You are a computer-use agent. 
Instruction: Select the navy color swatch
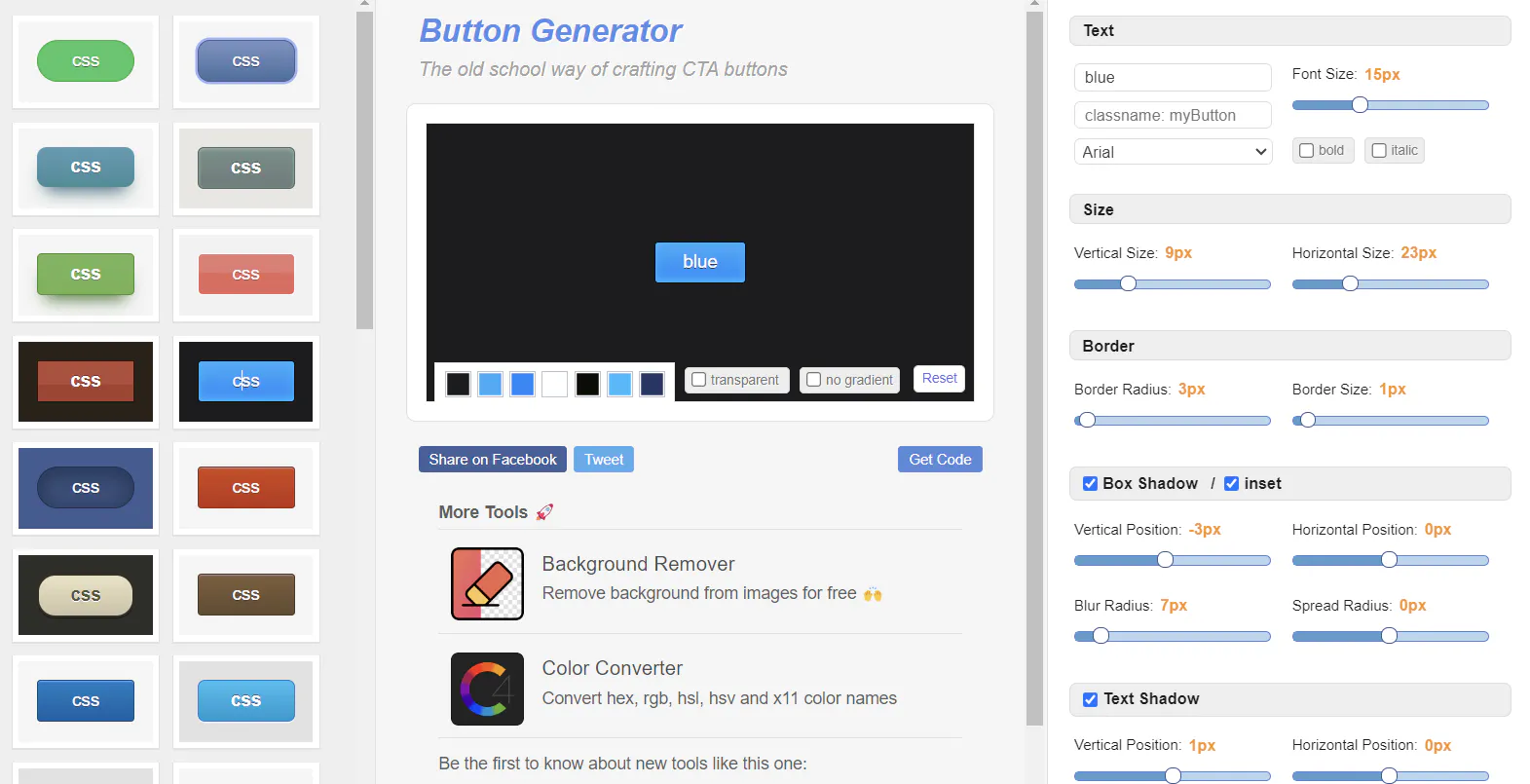[x=652, y=384]
